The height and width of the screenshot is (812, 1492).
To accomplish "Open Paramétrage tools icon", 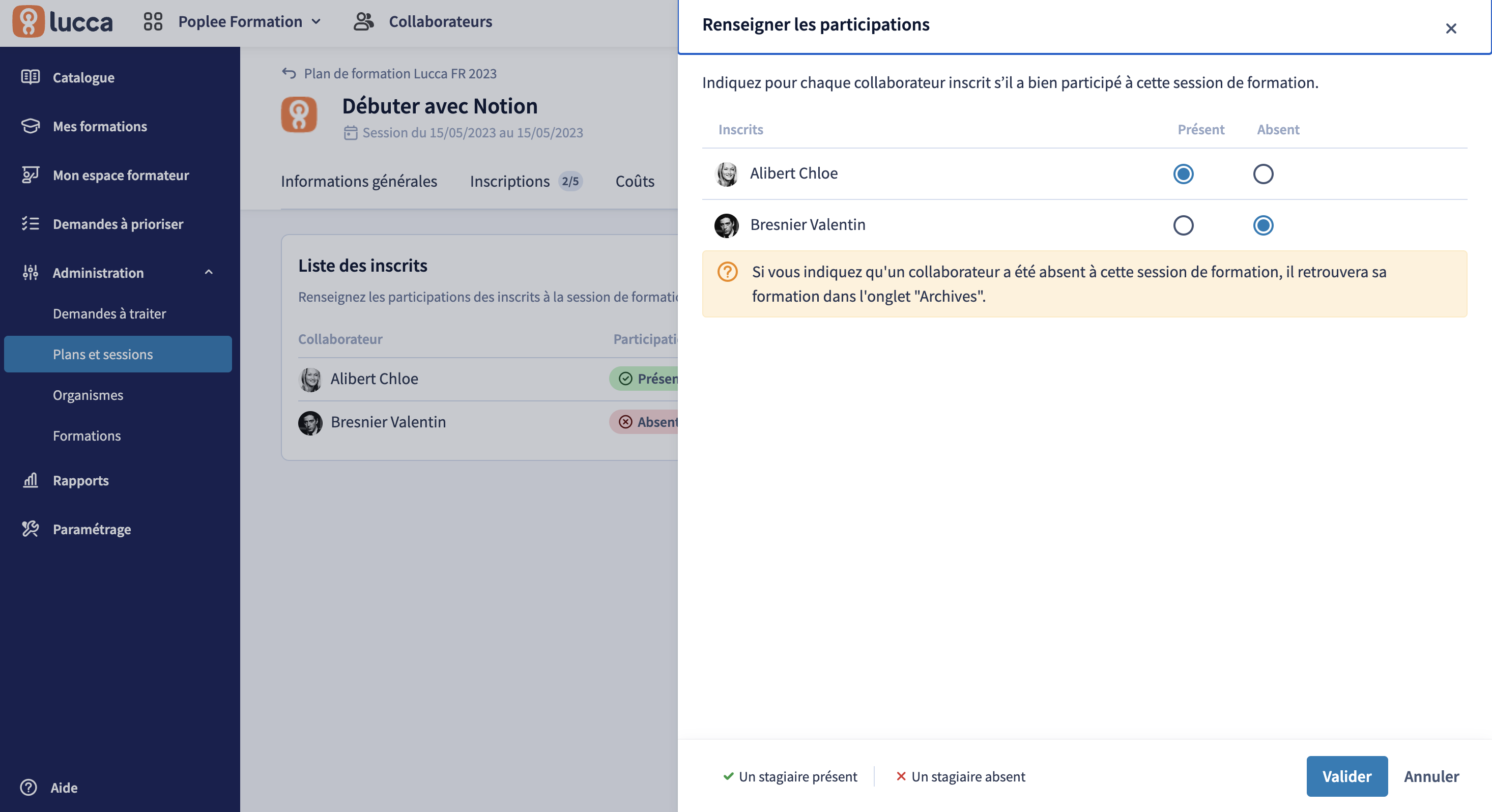I will coord(31,529).
